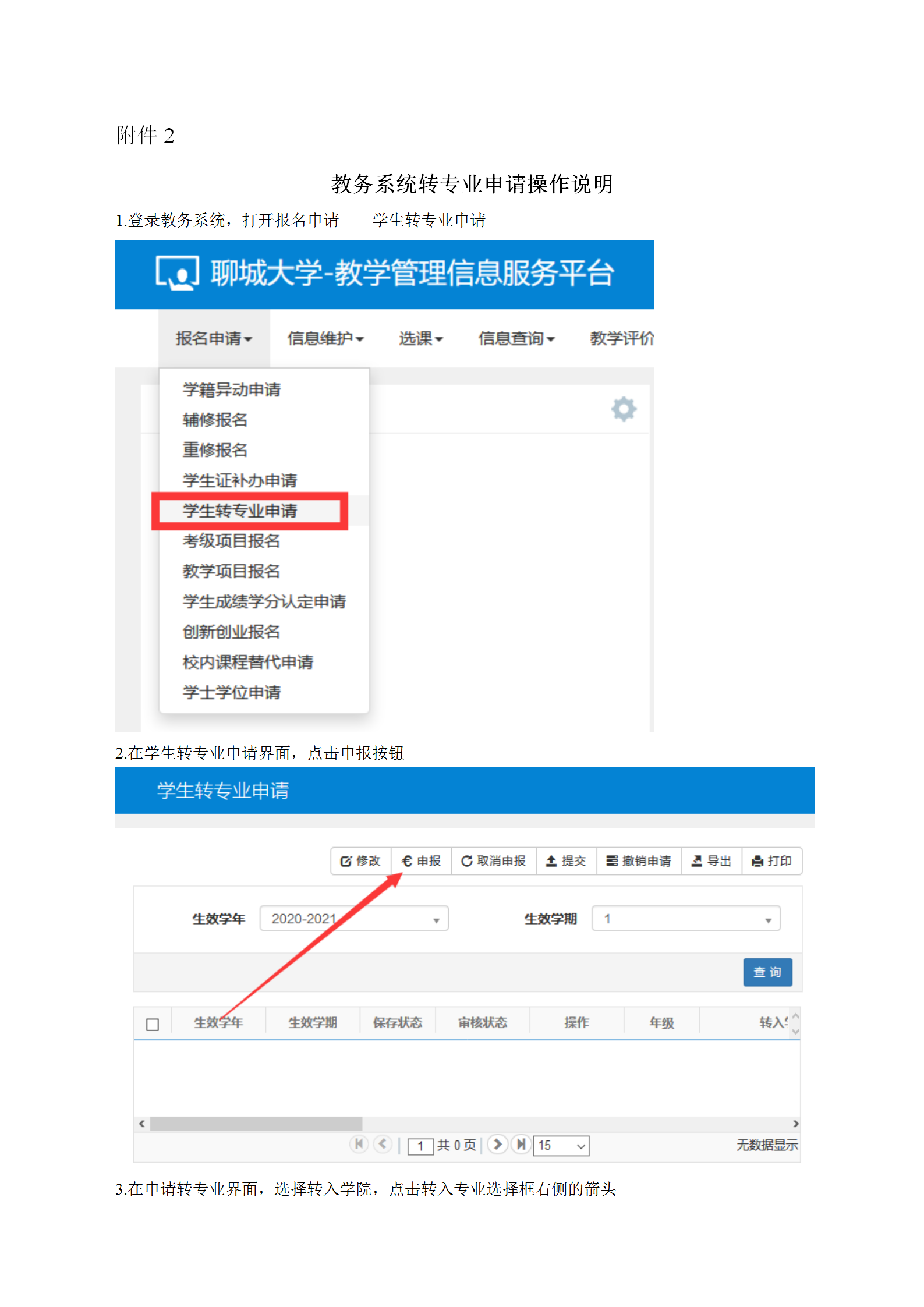Click the 撤销申请 button

(639, 860)
